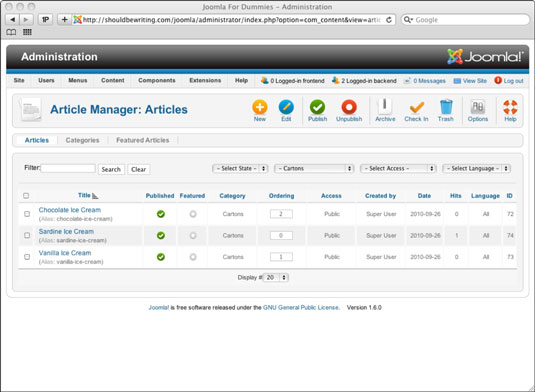Click the Title sort arrow icon
Viewport: 535px width, 392px height.
[95, 196]
